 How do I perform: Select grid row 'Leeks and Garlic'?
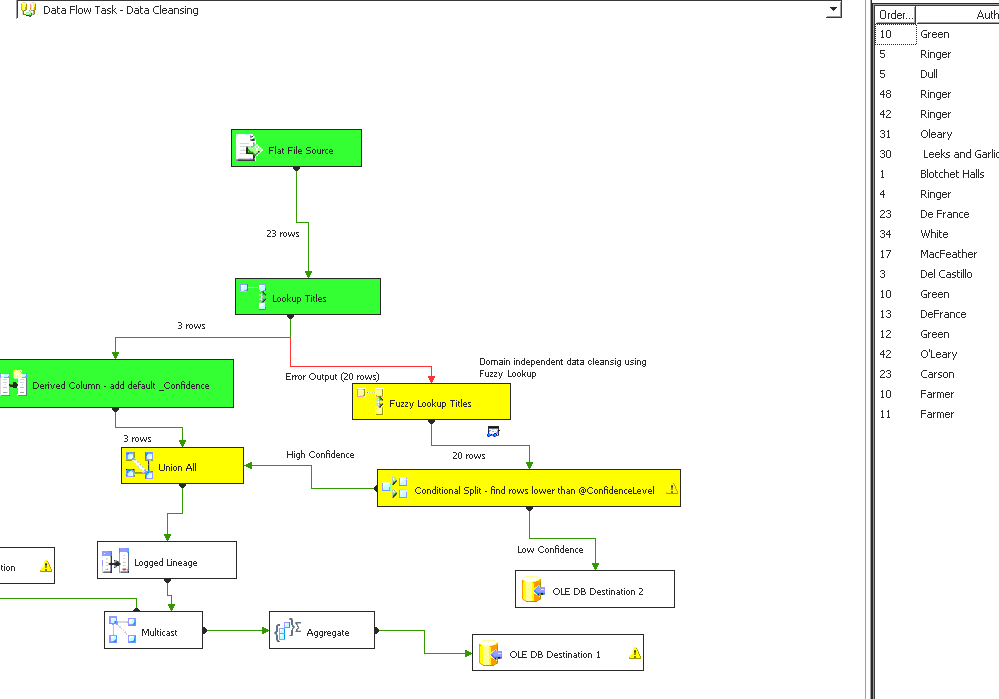tap(937, 154)
